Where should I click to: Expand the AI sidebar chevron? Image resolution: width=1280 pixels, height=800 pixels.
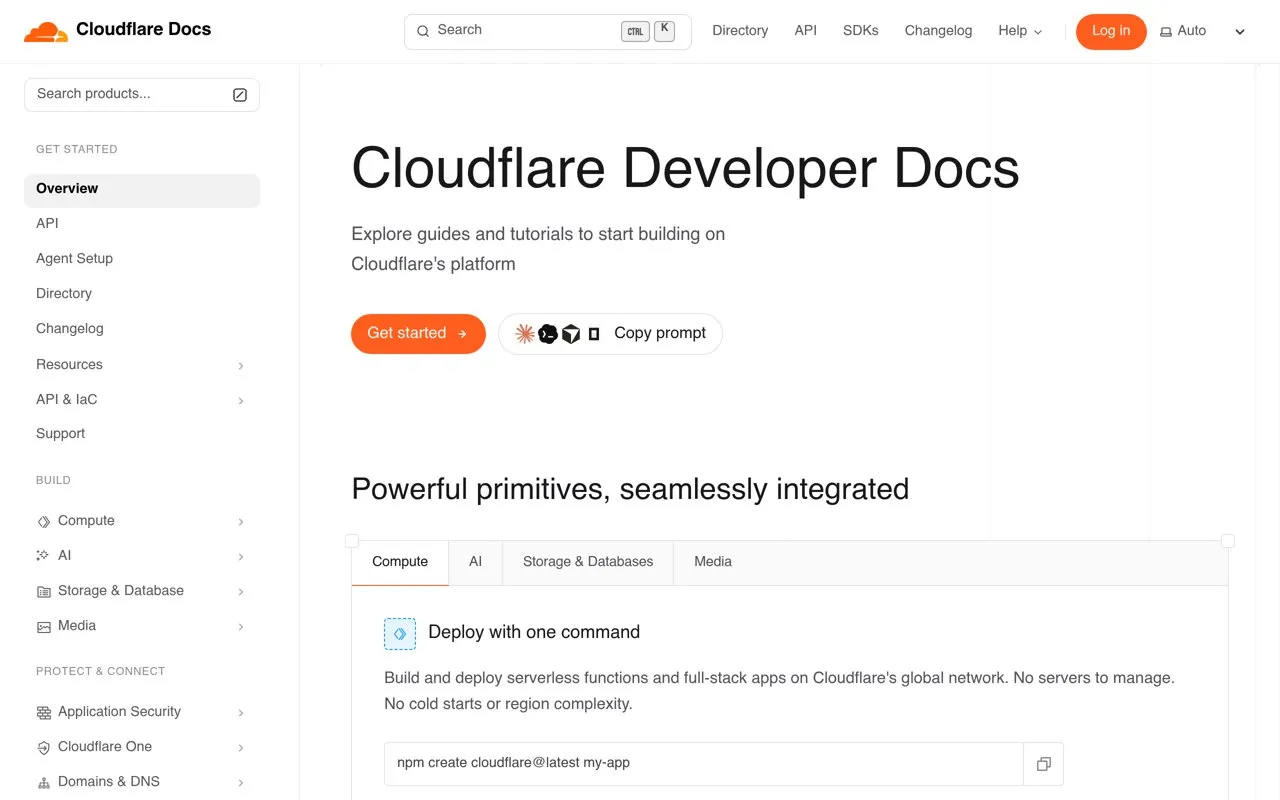point(241,557)
